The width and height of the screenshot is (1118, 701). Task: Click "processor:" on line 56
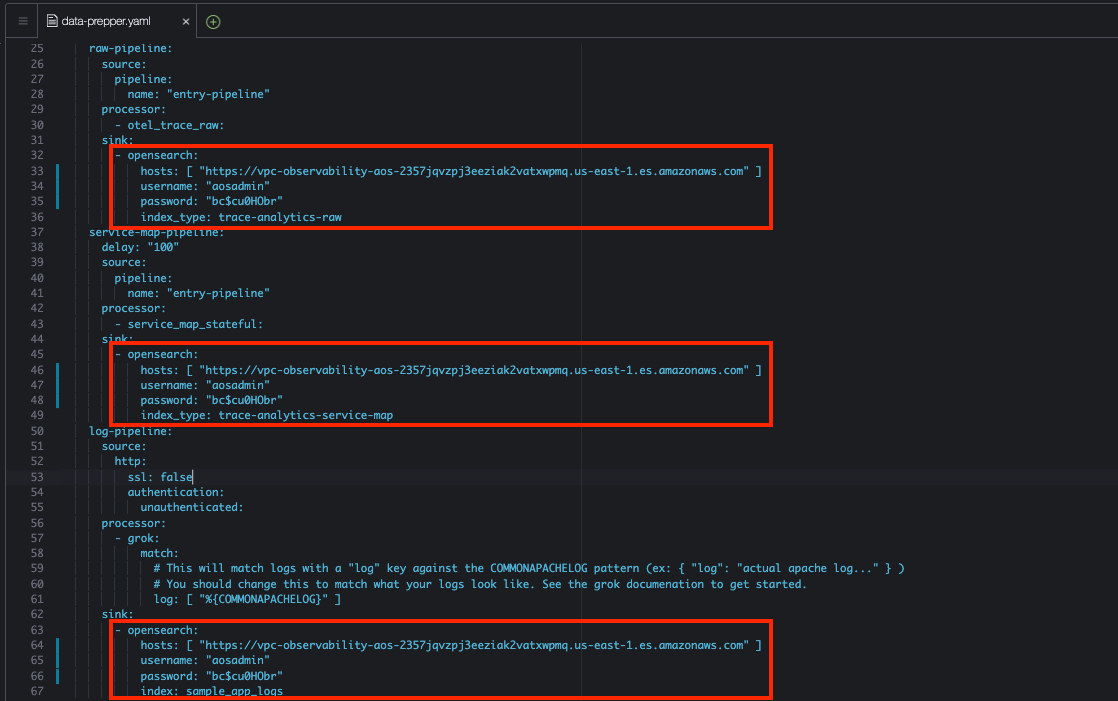pyautogui.click(x=133, y=523)
